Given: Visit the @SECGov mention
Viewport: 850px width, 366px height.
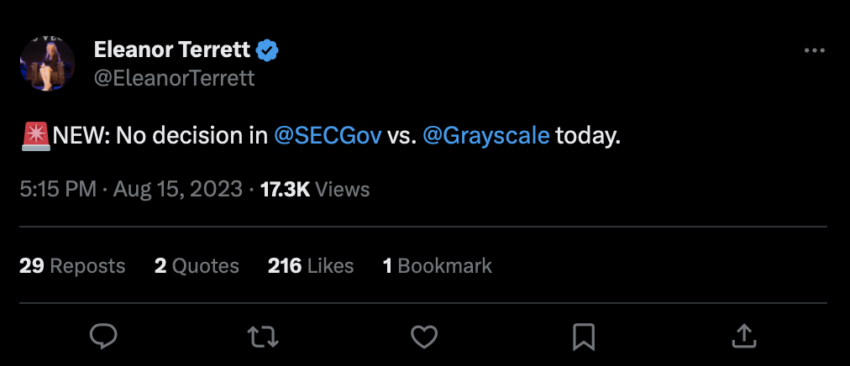Looking at the screenshot, I should [328, 136].
